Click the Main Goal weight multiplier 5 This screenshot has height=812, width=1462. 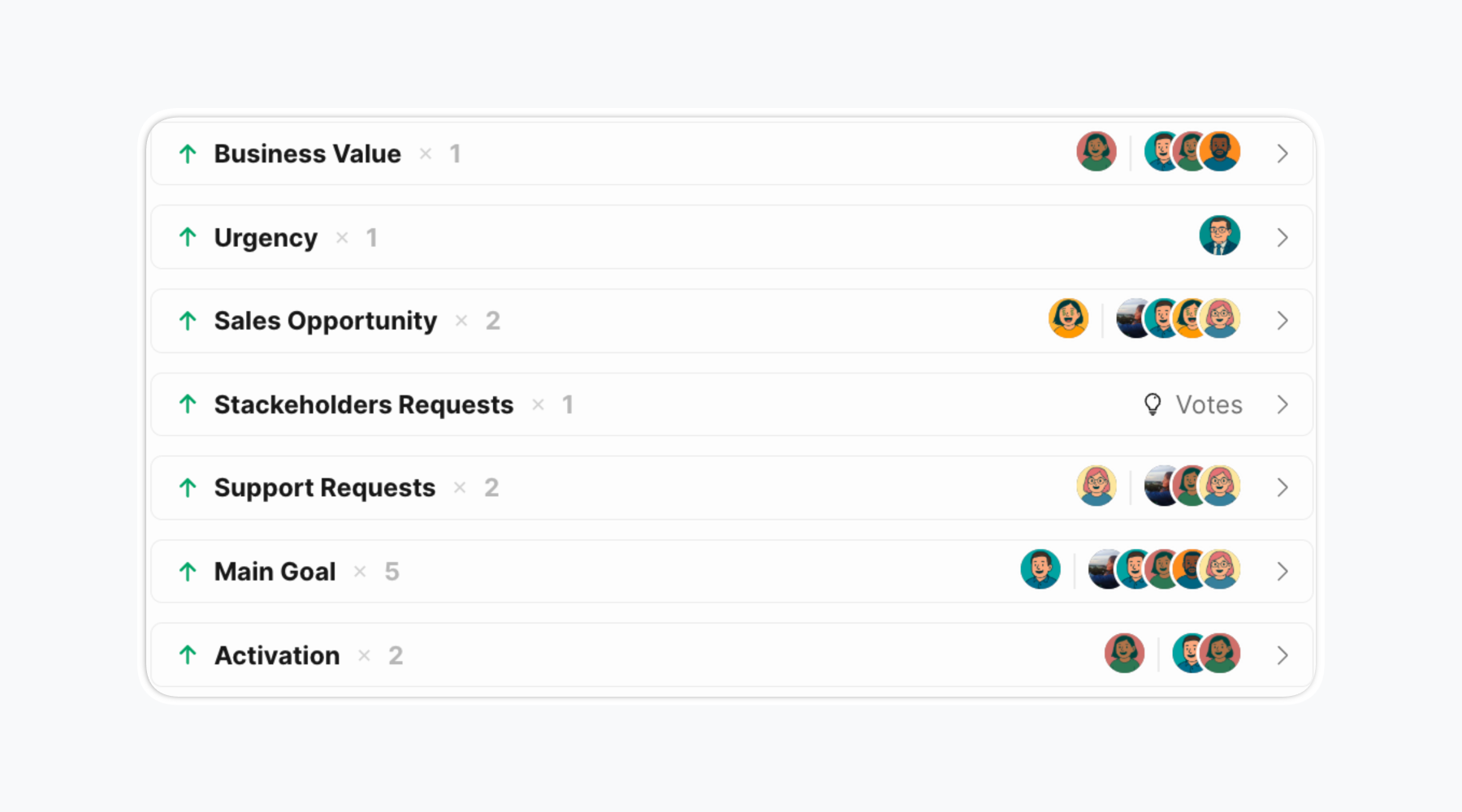391,572
